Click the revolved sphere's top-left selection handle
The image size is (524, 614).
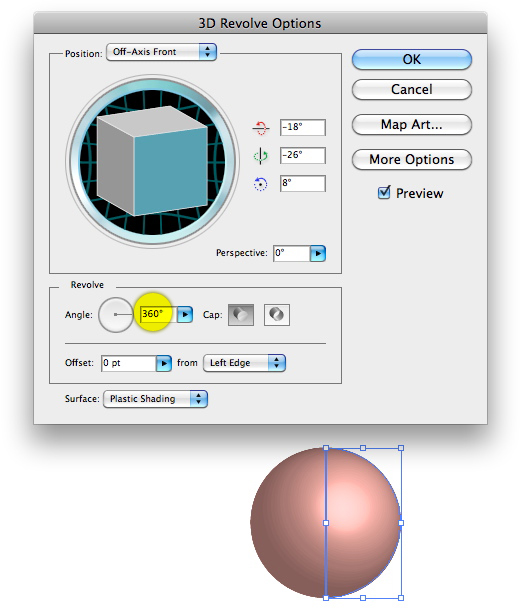tap(326, 448)
